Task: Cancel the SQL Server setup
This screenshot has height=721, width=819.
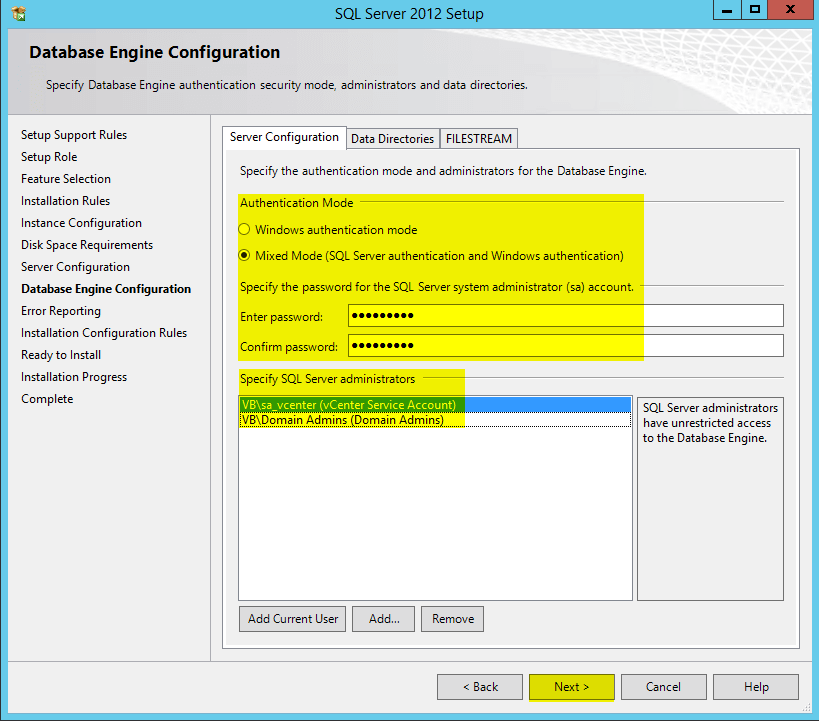Action: click(663, 687)
